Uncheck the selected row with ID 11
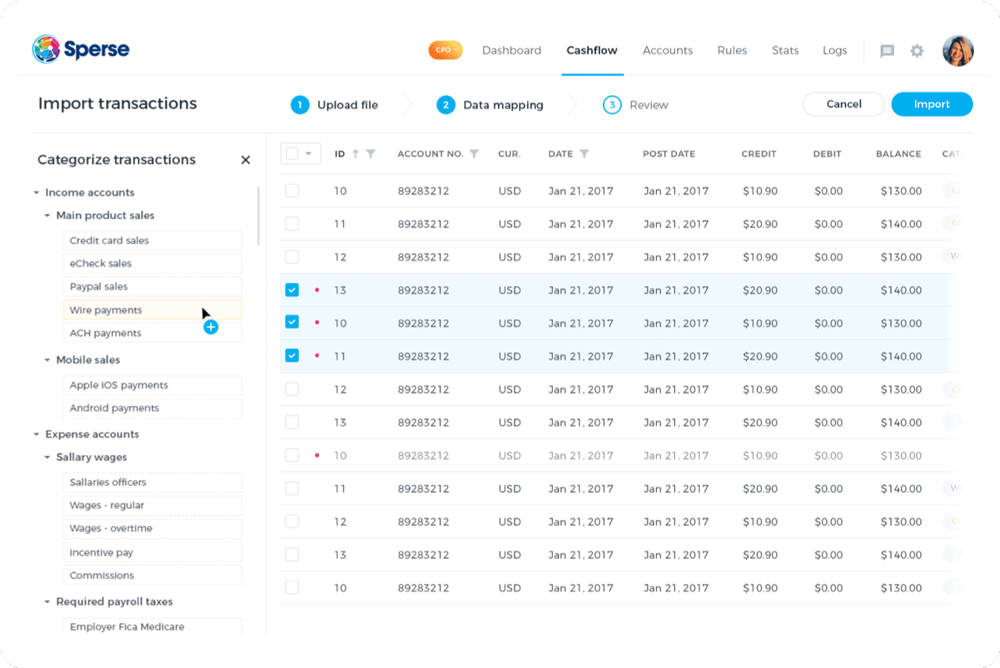The width and height of the screenshot is (1000, 668). tap(292, 356)
